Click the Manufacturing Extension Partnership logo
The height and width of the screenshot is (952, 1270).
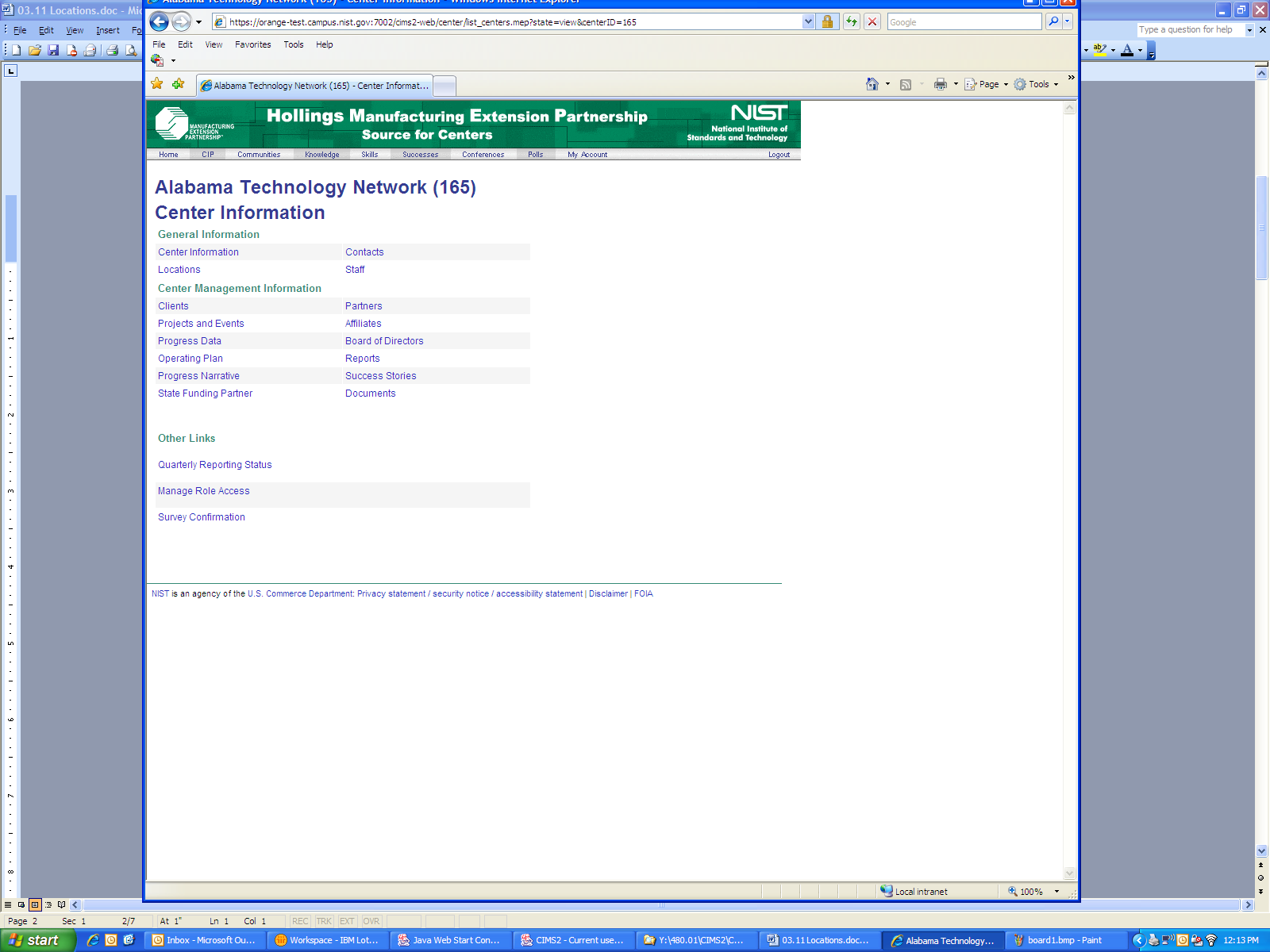click(x=194, y=124)
